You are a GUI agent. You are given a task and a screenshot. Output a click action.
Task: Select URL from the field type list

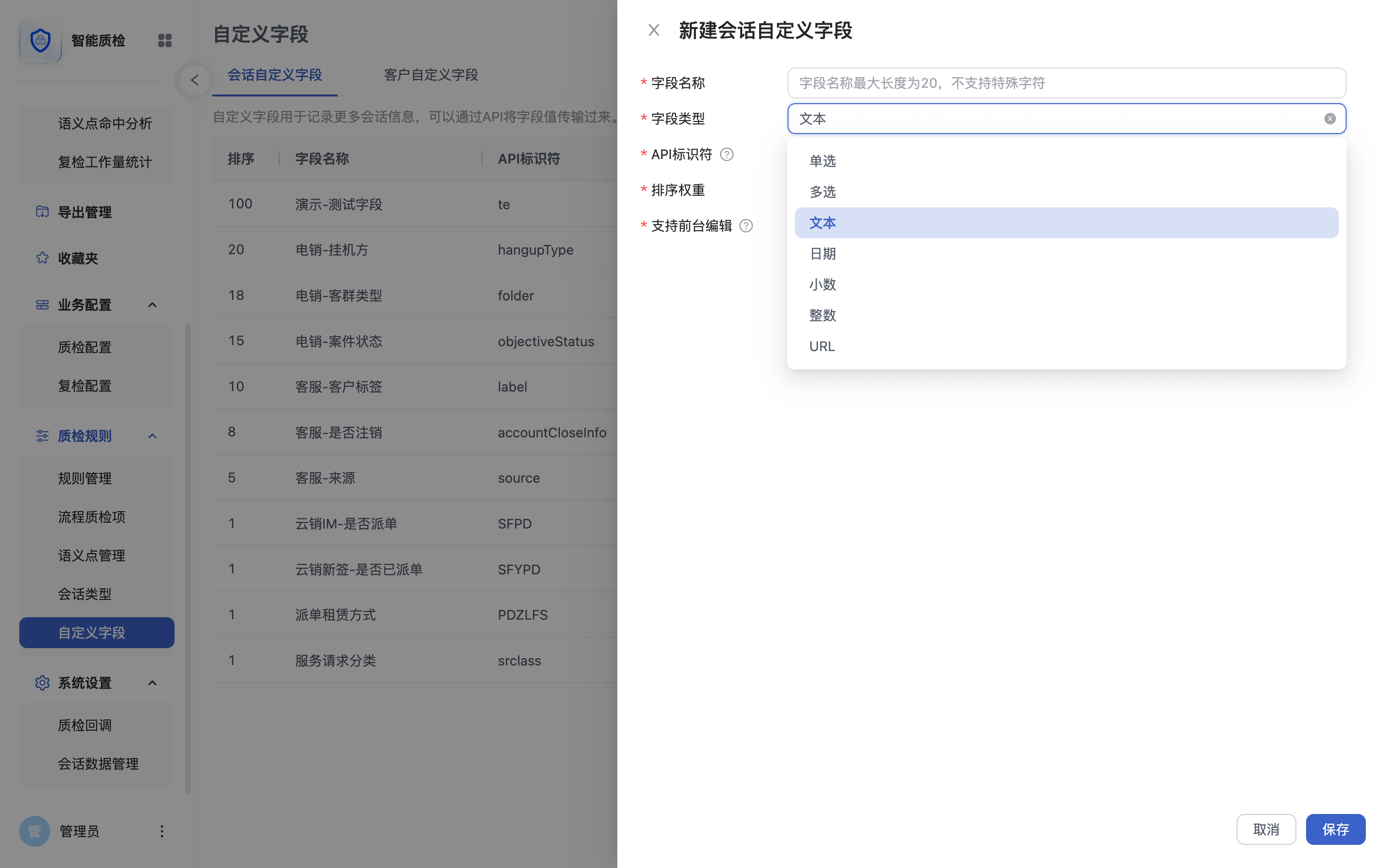1066,346
